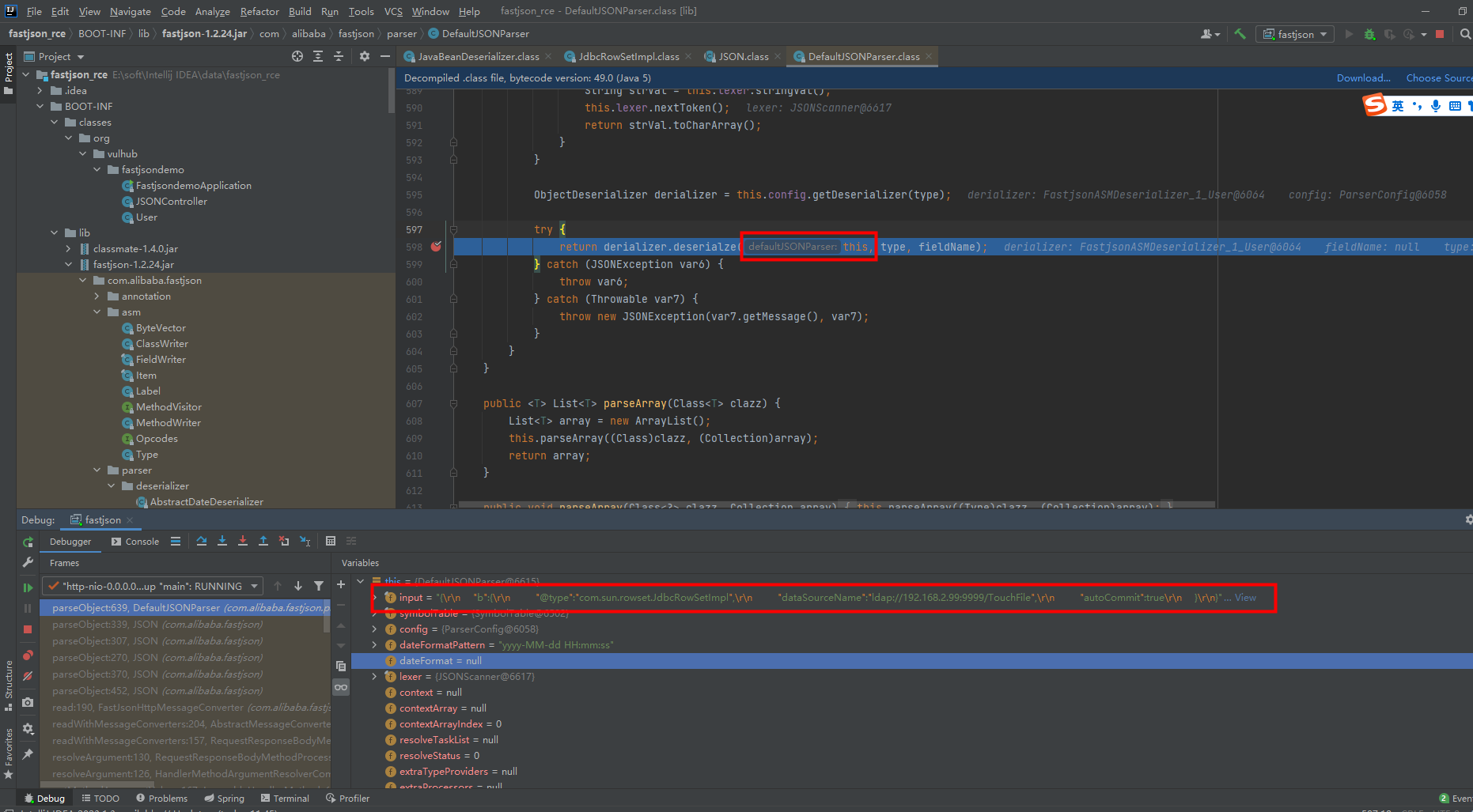The image size is (1473, 812).
Task: Click the Build project hammer icon
Action: [x=1240, y=34]
